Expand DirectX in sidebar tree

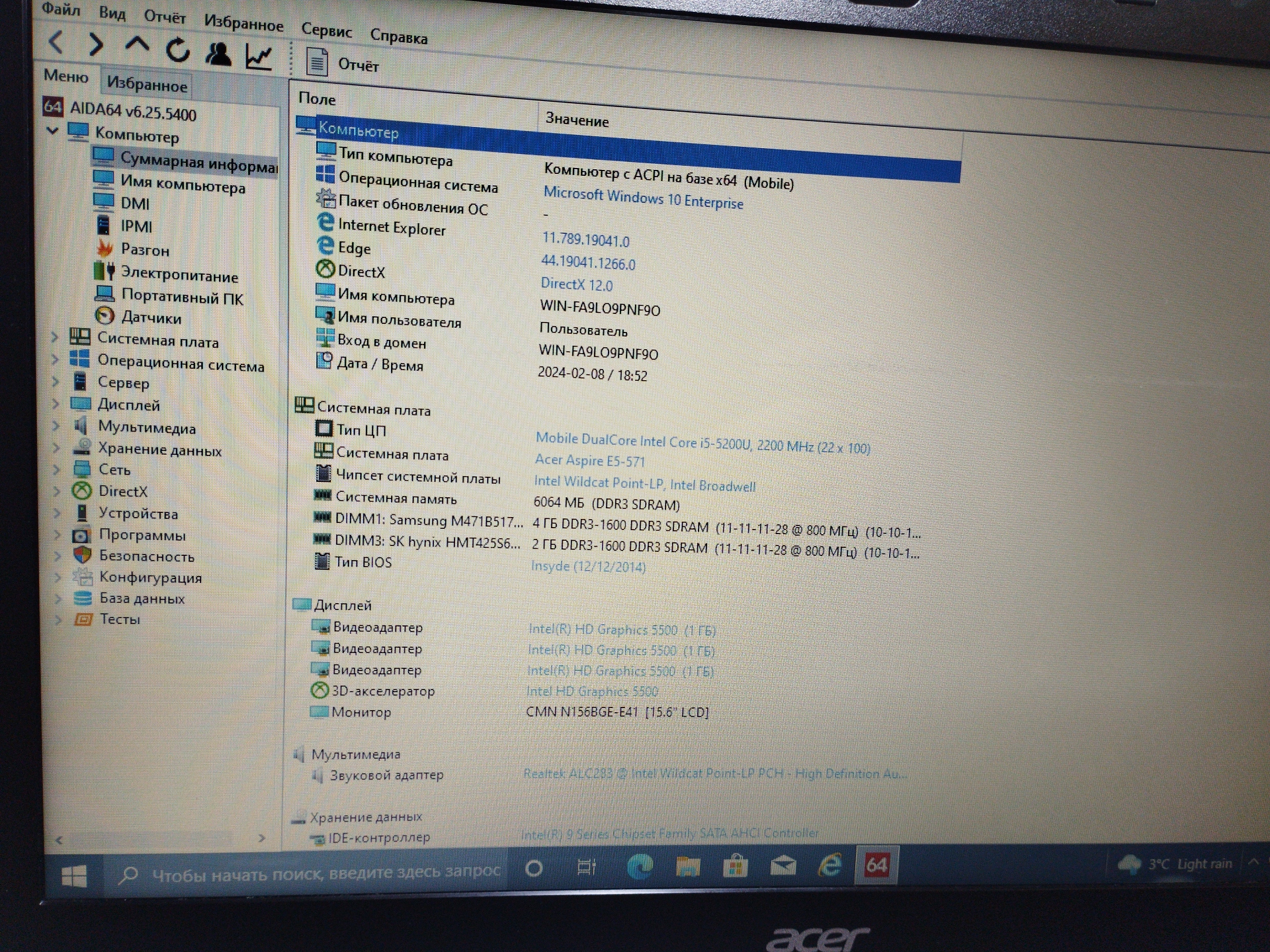coord(58,491)
